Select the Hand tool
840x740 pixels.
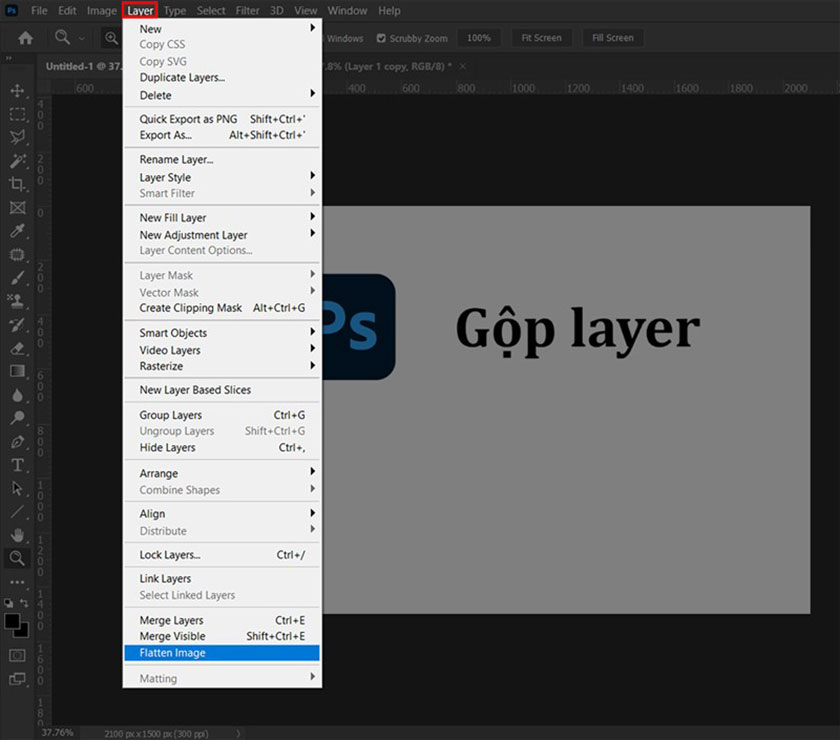click(17, 535)
